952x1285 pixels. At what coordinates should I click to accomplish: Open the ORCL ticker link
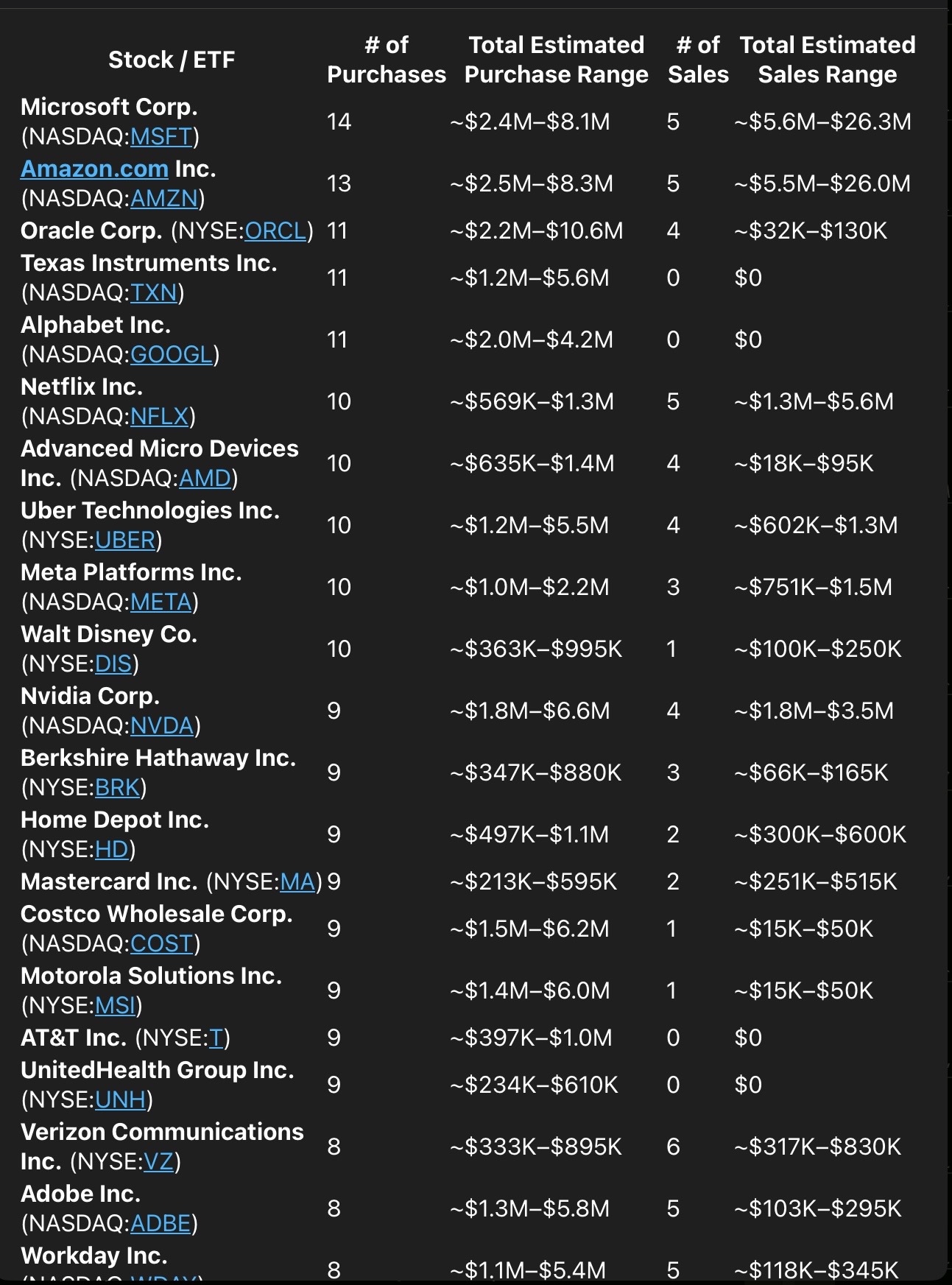pyautogui.click(x=275, y=231)
